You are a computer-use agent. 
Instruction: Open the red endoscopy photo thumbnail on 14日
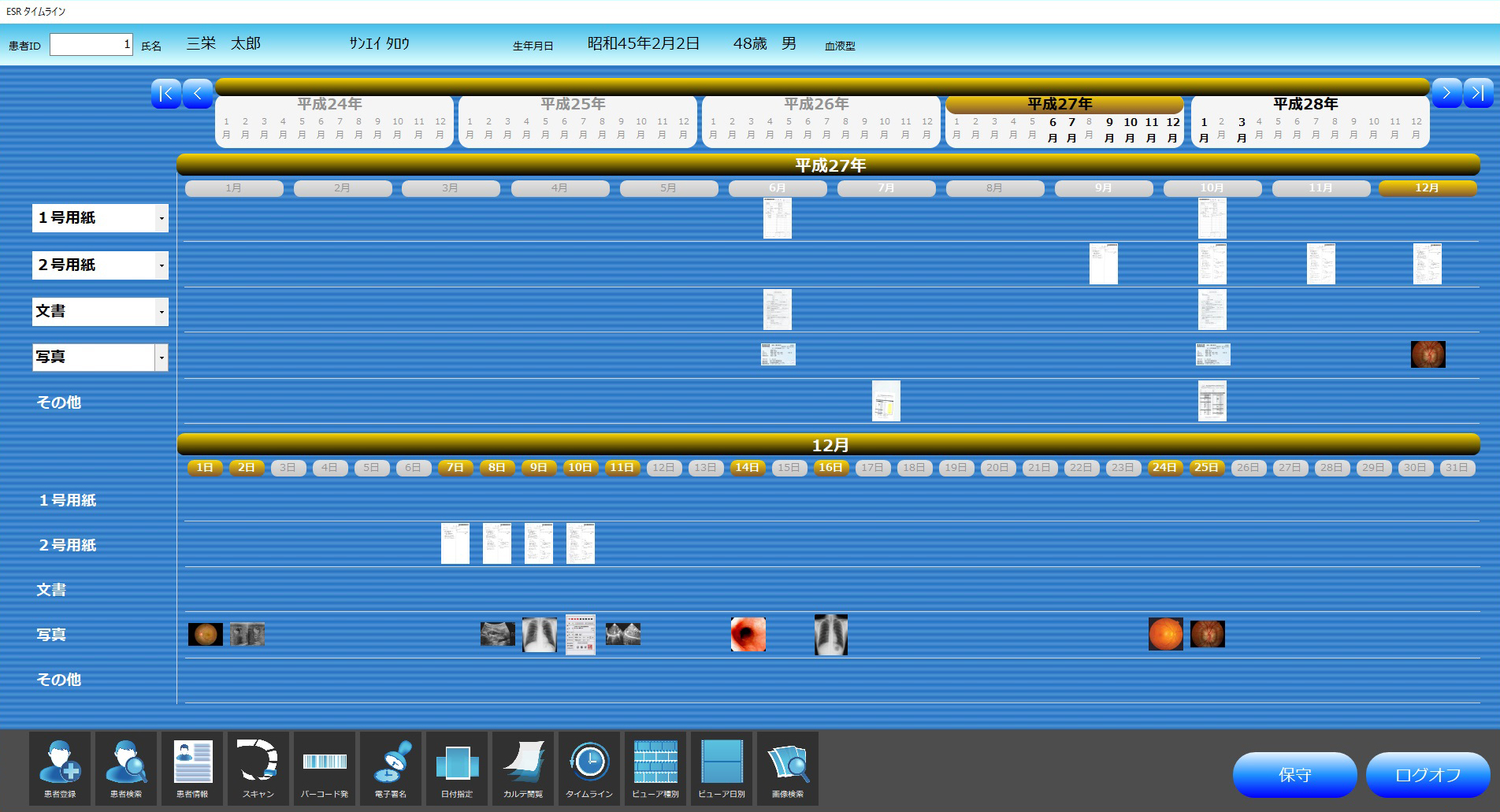748,635
